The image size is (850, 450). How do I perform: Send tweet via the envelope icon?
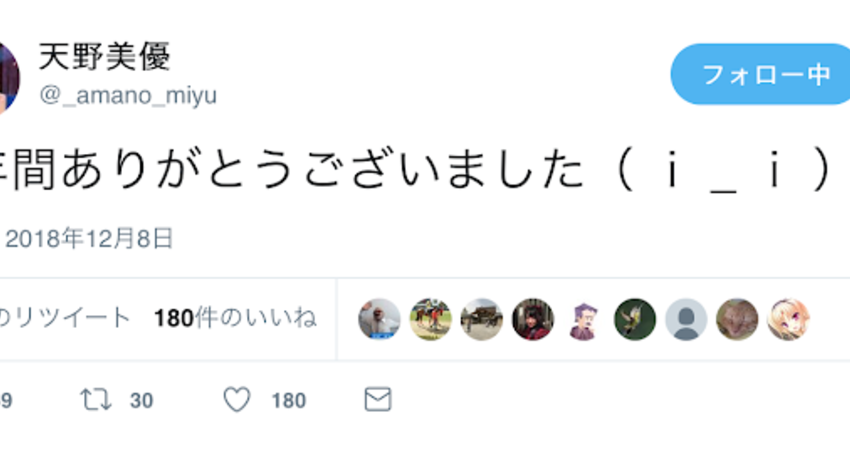(x=377, y=401)
